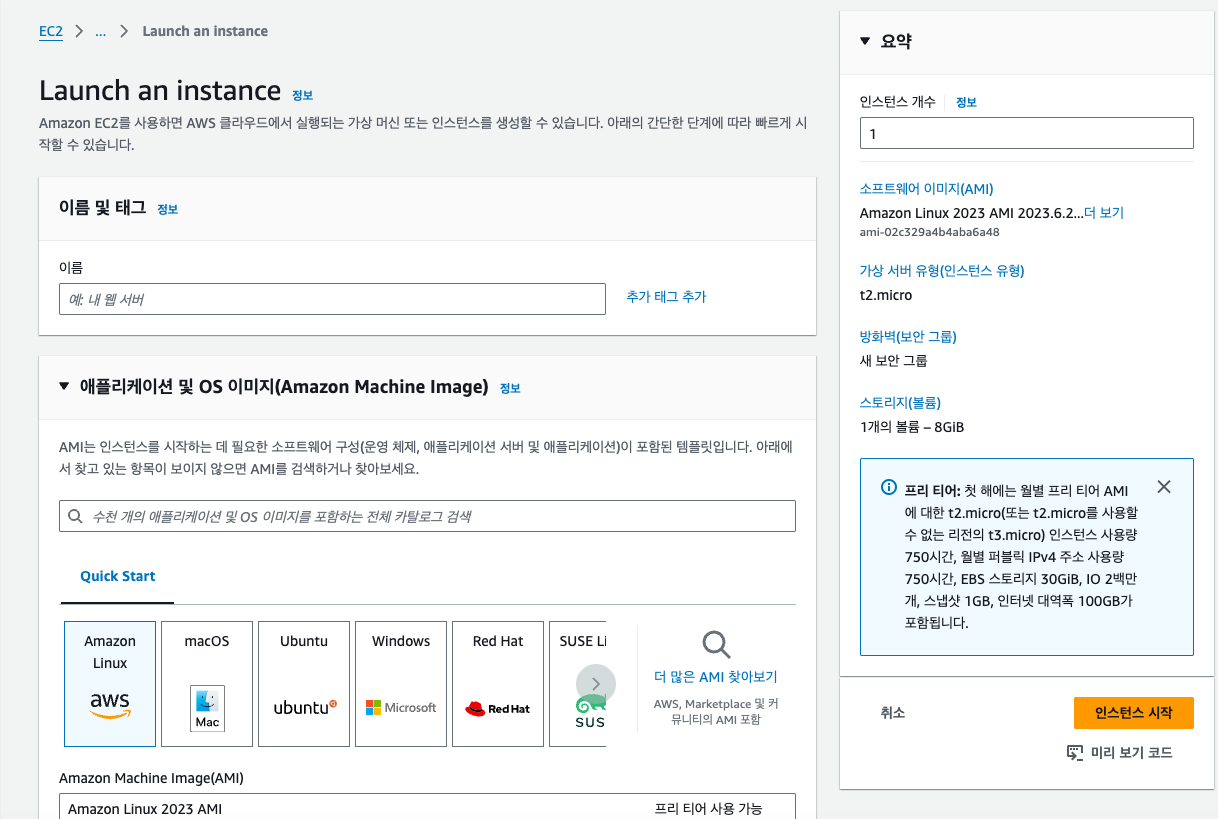Image resolution: width=1218 pixels, height=819 pixels.
Task: Open the 미리 보기 코드 link
Action: 1131,753
